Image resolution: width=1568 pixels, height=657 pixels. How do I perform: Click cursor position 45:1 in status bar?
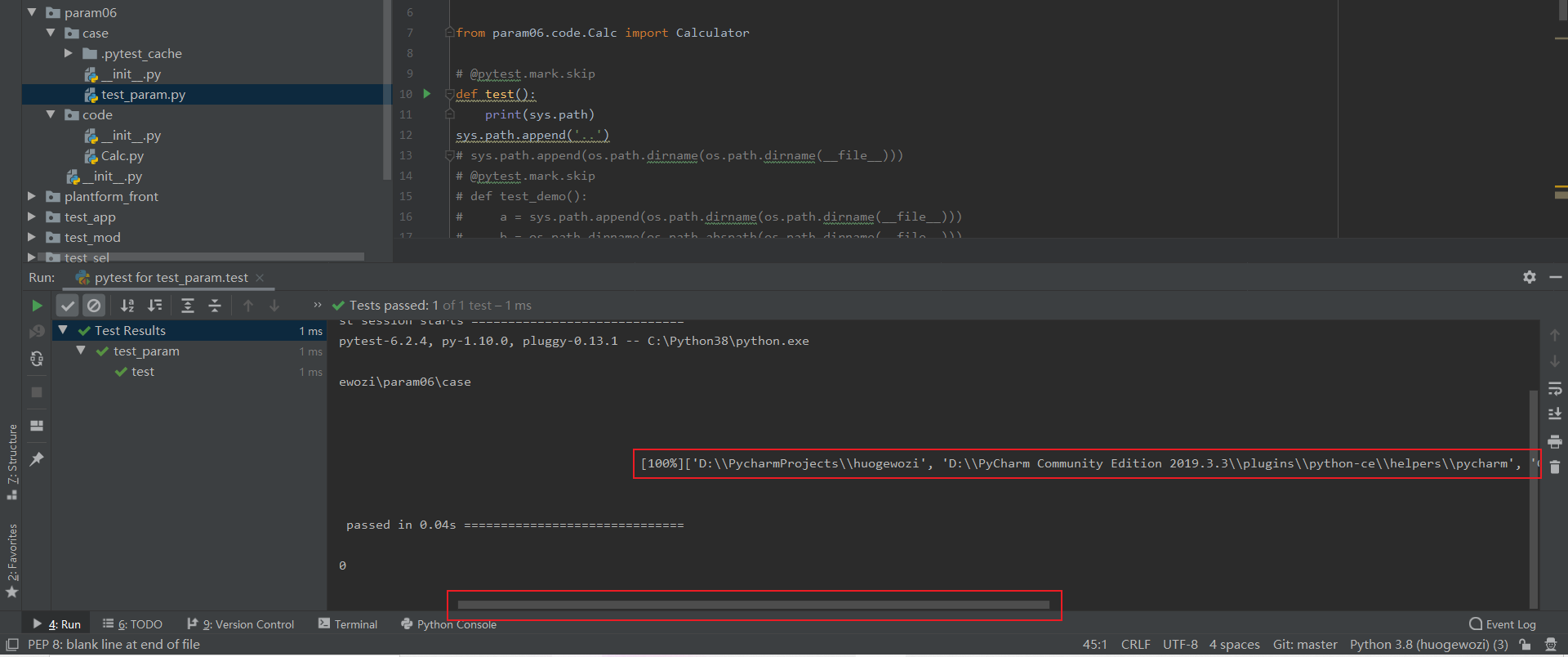[x=1094, y=645]
